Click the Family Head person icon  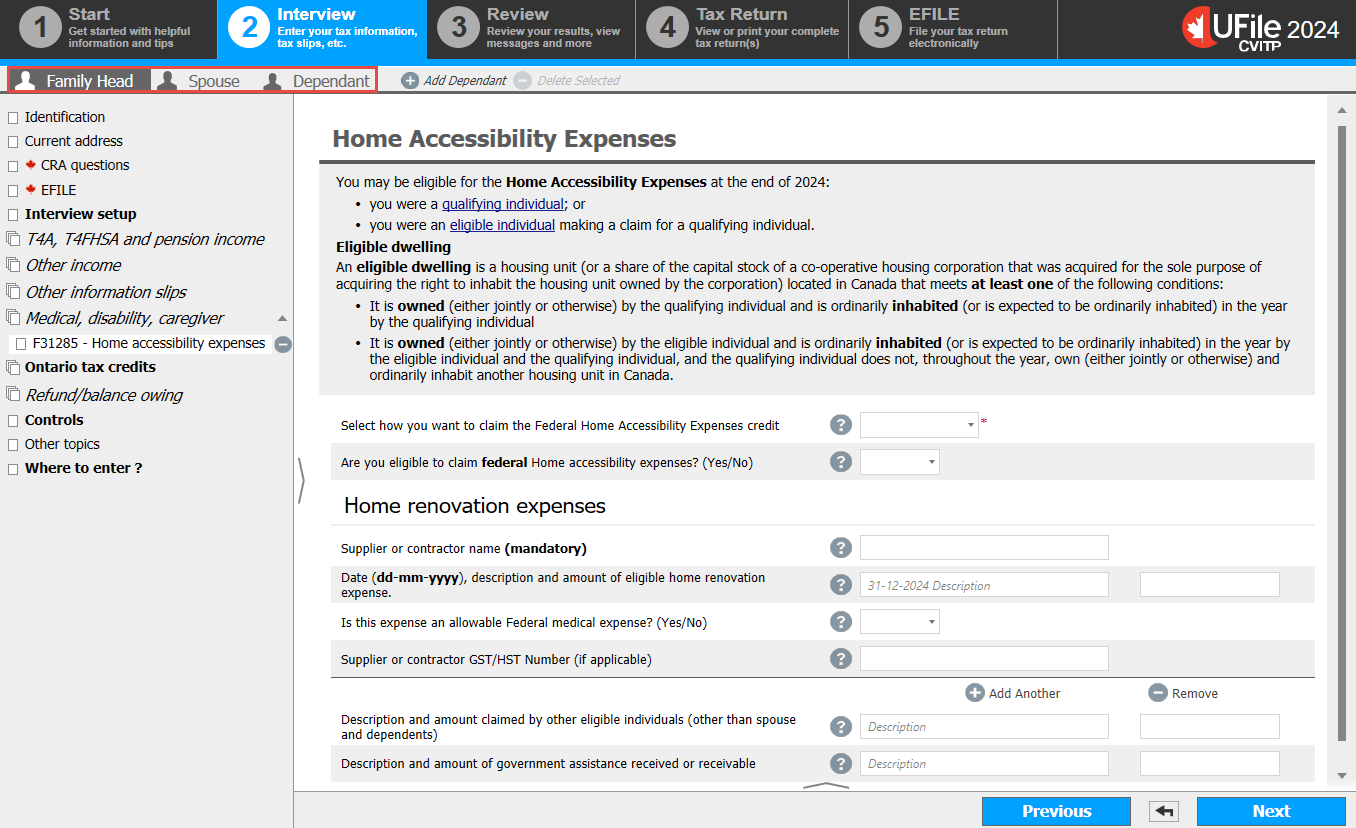(x=26, y=81)
